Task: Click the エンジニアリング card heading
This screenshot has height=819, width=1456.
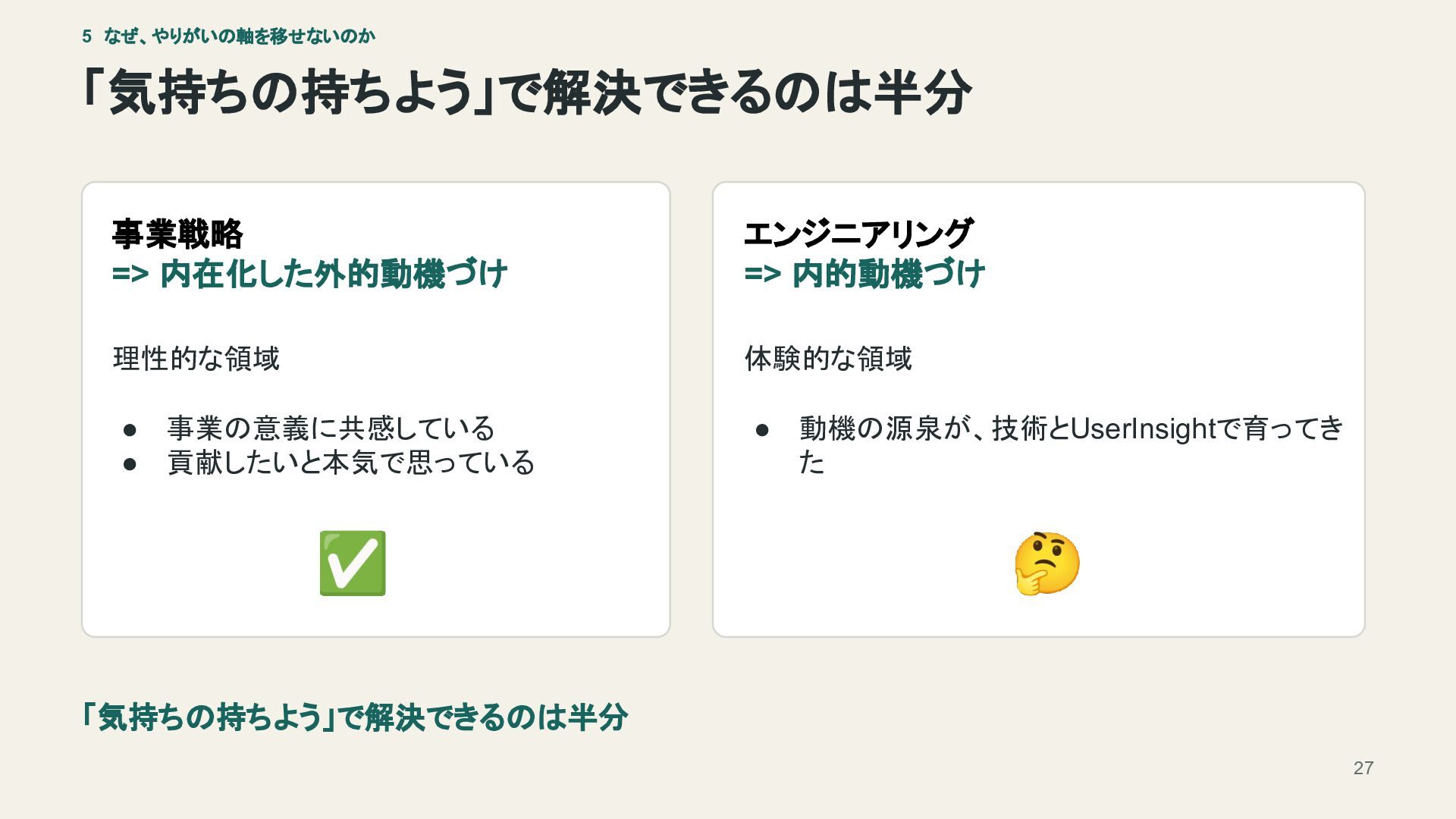Action: pos(858,234)
